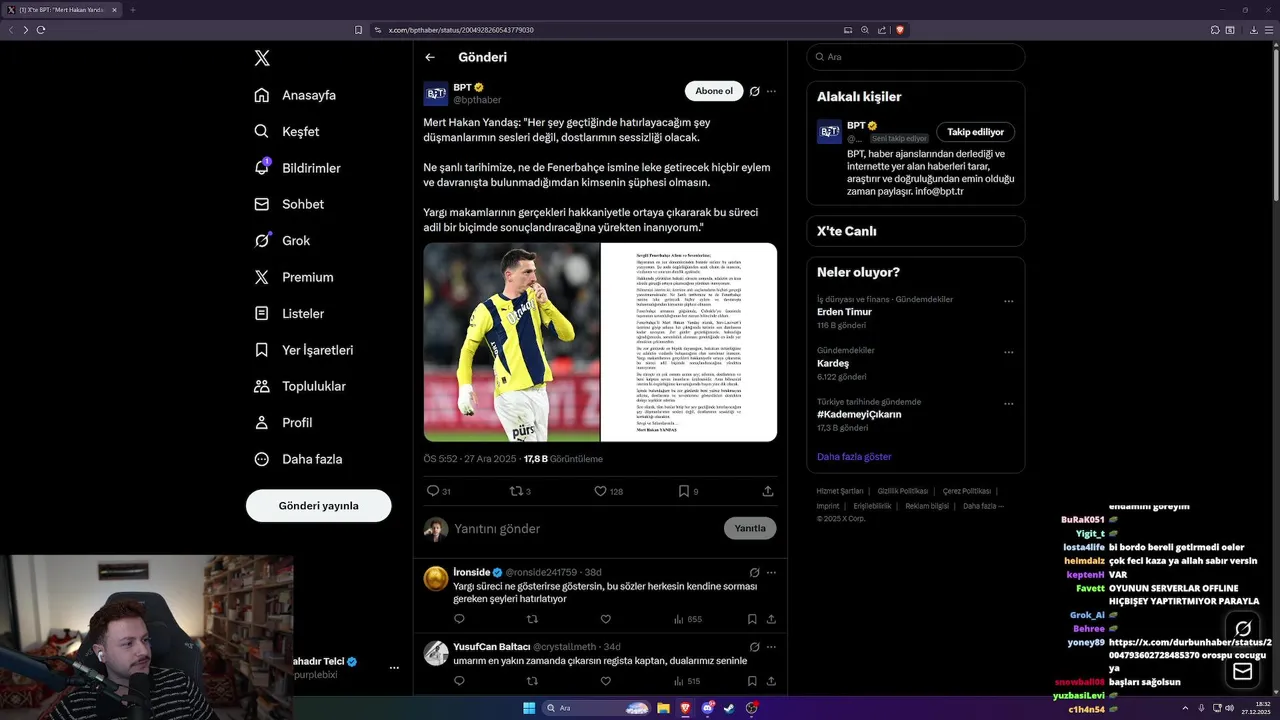
Task: Open more options for Kardeş trend
Action: click(1008, 352)
